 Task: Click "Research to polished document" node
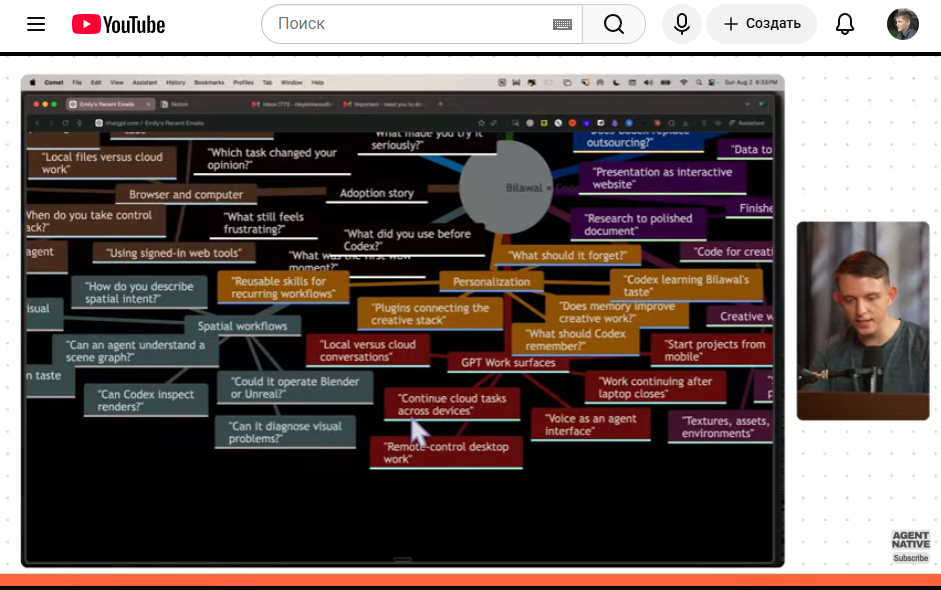point(638,224)
